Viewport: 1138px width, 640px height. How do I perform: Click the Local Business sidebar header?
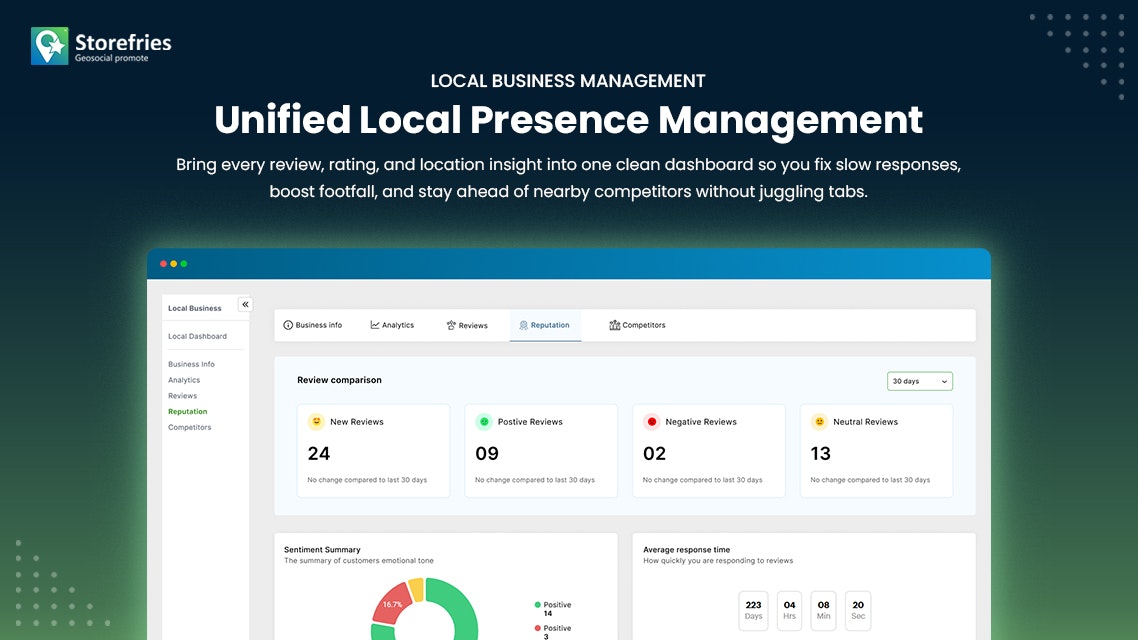pyautogui.click(x=195, y=308)
